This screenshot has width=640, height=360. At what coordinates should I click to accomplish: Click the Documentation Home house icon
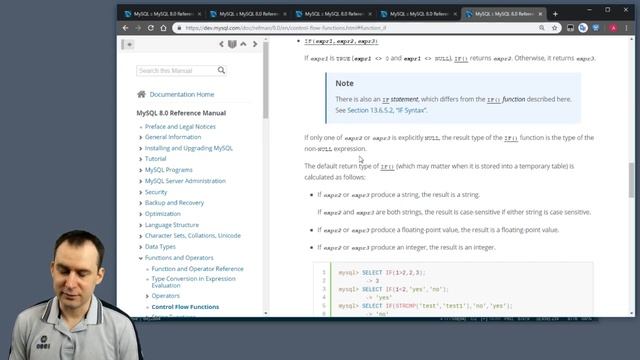coord(141,94)
